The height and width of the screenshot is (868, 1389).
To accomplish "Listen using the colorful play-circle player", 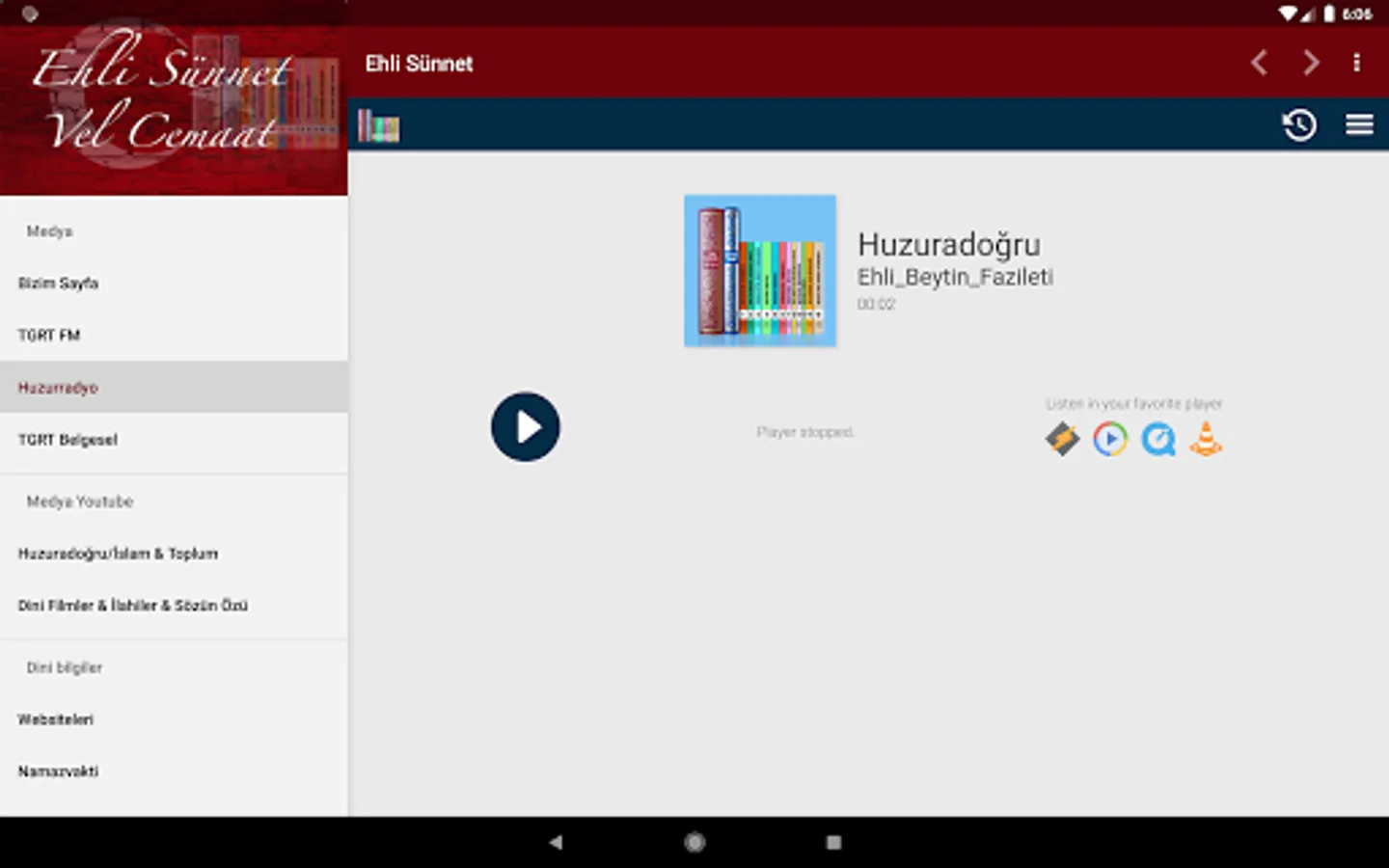I will (1110, 439).
